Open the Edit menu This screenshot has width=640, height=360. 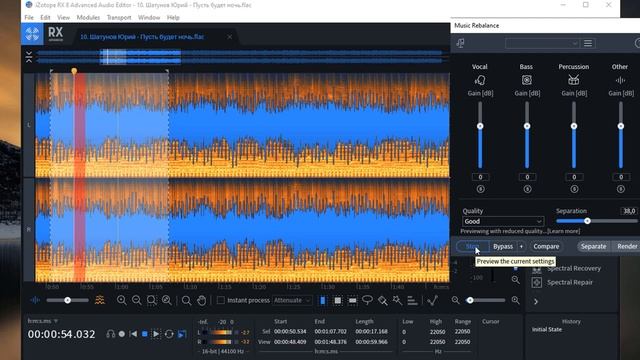pyautogui.click(x=45, y=18)
